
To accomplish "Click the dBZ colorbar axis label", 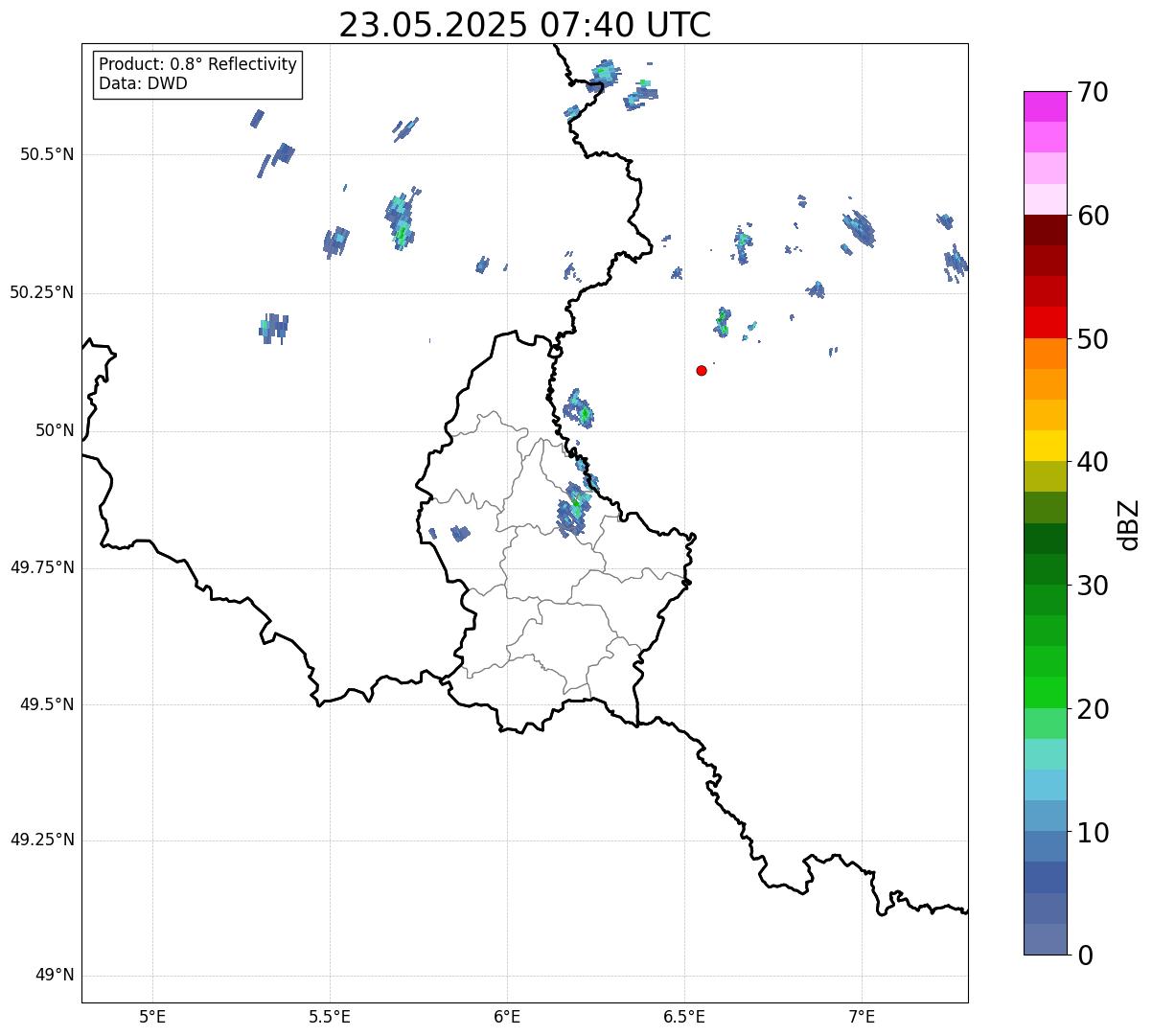I will (x=1129, y=524).
